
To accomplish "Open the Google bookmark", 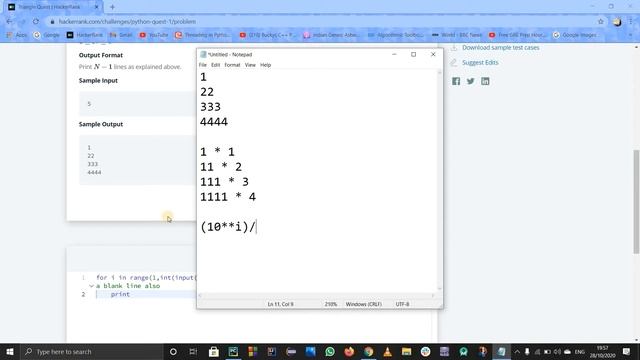I will pos(47,35).
